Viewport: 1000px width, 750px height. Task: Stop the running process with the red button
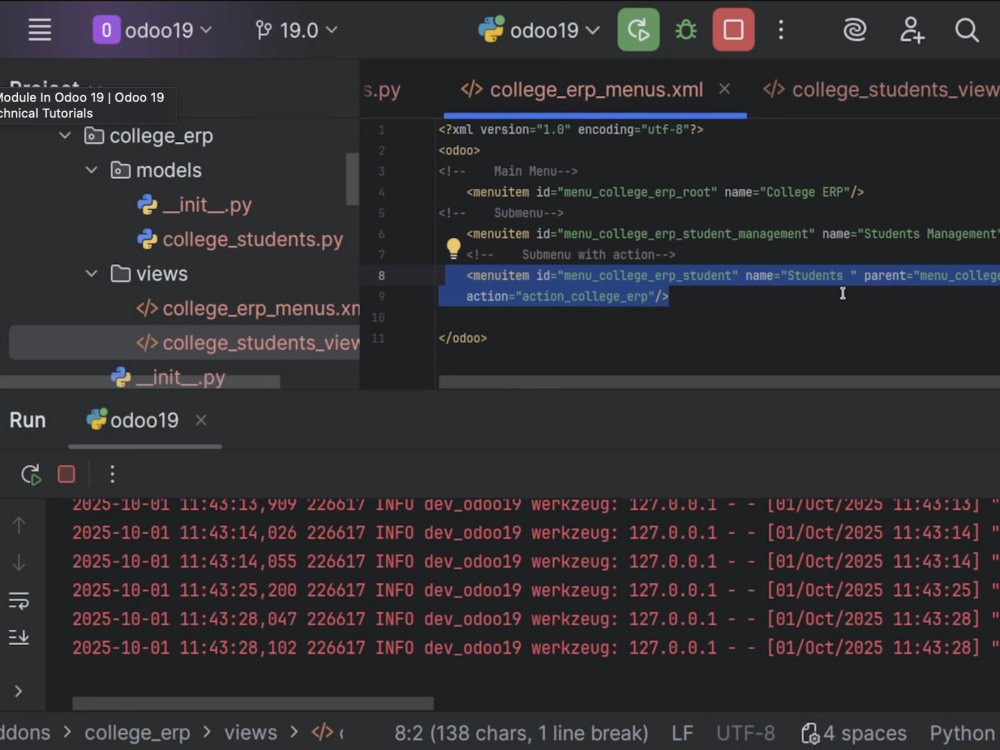click(x=733, y=30)
